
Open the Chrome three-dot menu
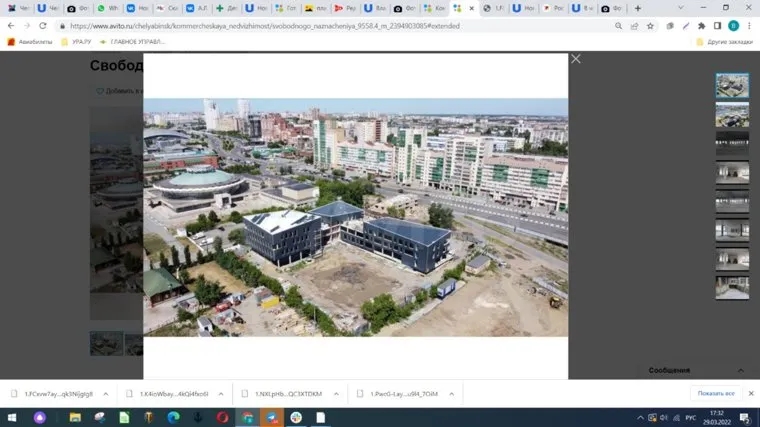point(749,26)
